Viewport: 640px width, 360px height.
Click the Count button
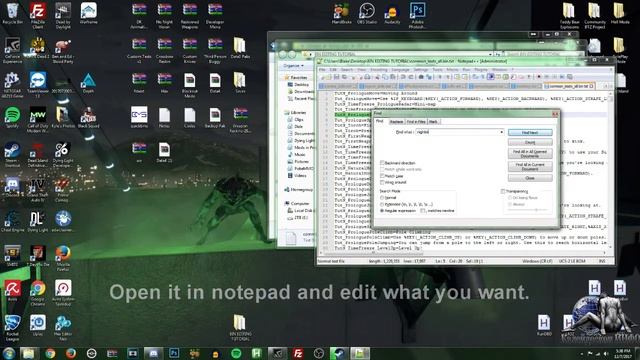[x=530, y=142]
